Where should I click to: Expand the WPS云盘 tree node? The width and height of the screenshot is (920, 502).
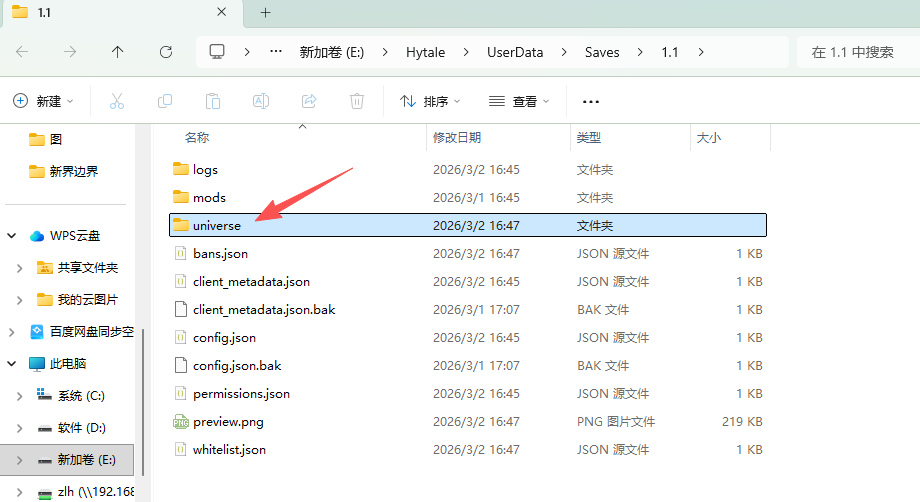click(x=13, y=236)
